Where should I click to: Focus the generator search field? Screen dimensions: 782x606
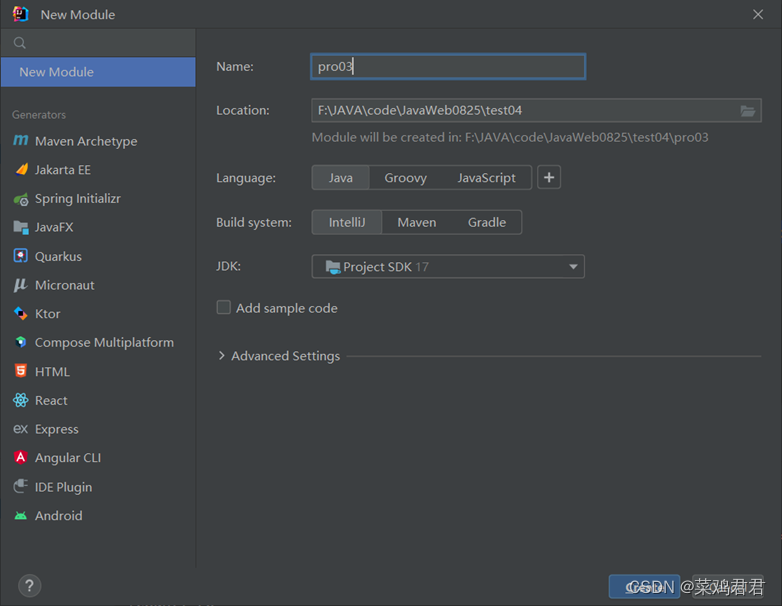tap(98, 43)
